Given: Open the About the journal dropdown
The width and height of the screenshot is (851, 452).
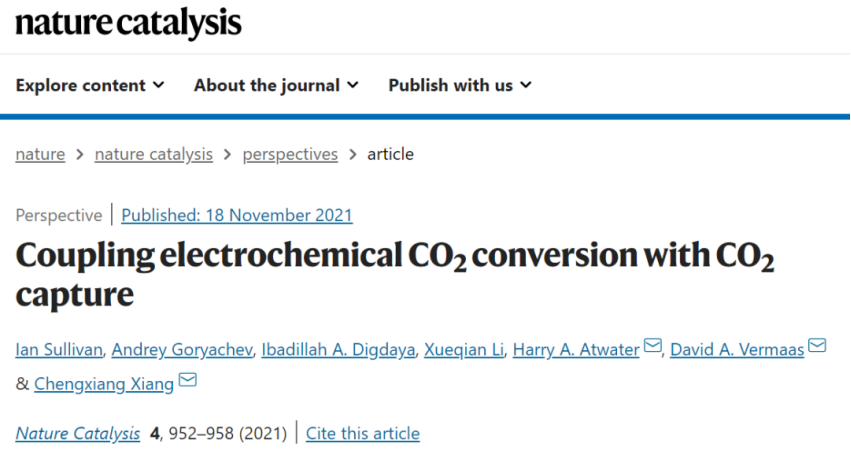Looking at the screenshot, I should (276, 85).
